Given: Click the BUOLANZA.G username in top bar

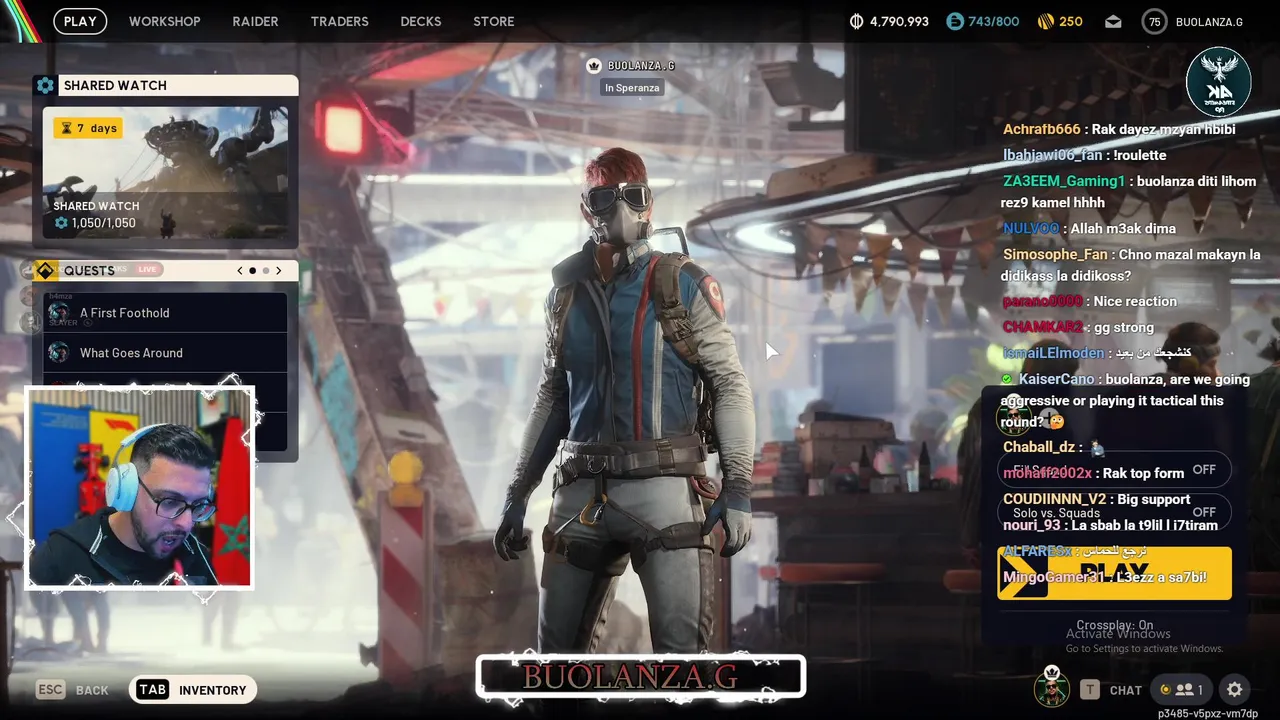Looking at the screenshot, I should click(1209, 22).
